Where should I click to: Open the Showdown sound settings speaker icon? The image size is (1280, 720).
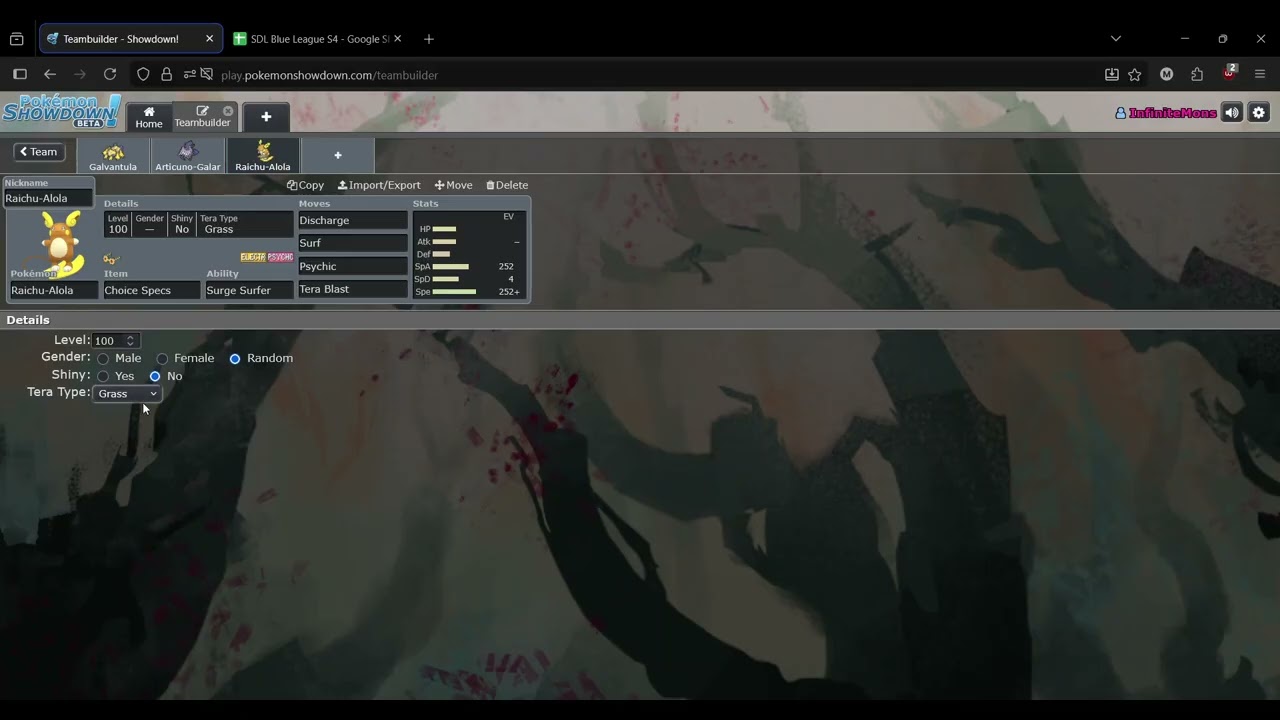(x=1232, y=113)
